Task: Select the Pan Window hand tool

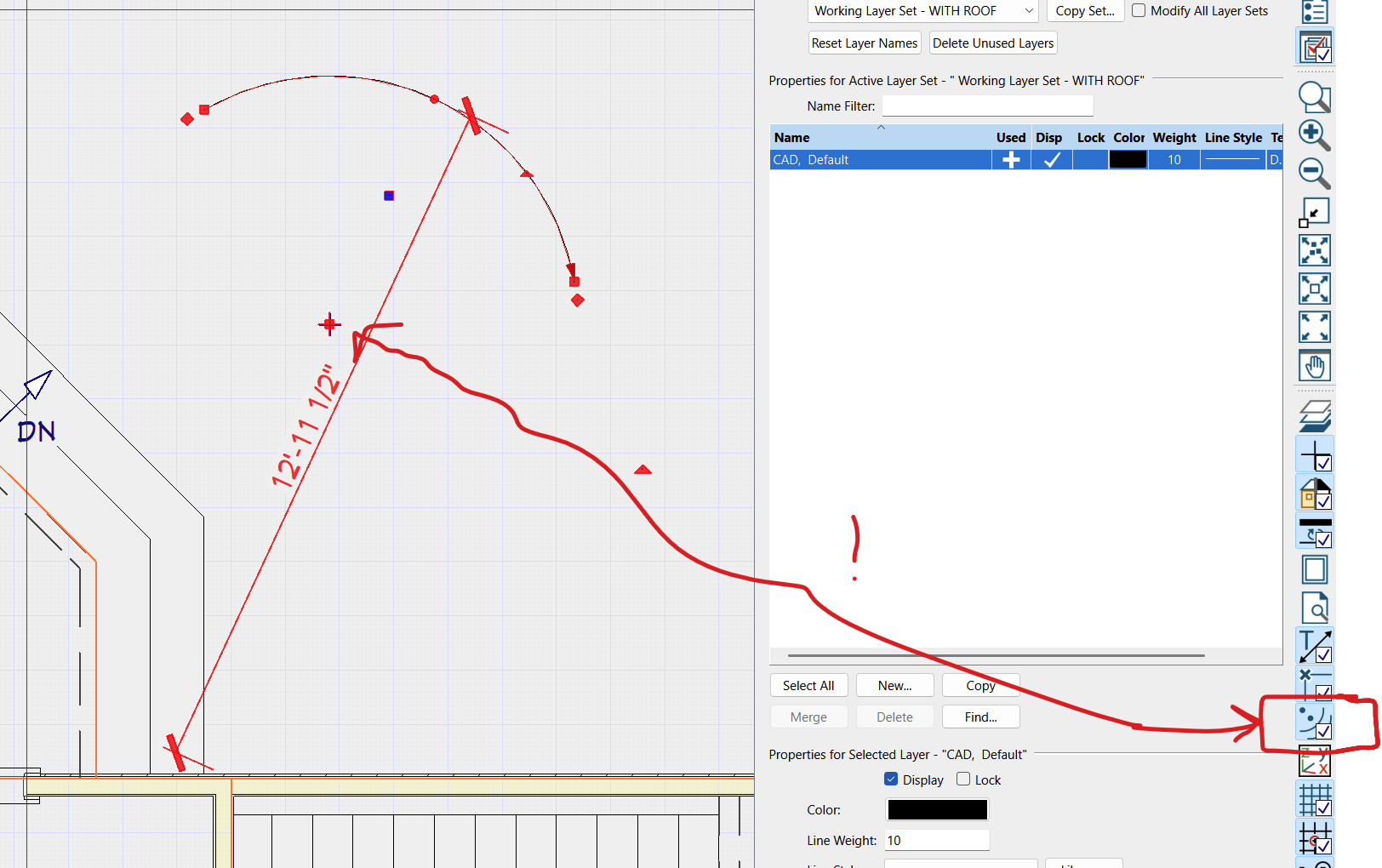Action: pos(1314,366)
